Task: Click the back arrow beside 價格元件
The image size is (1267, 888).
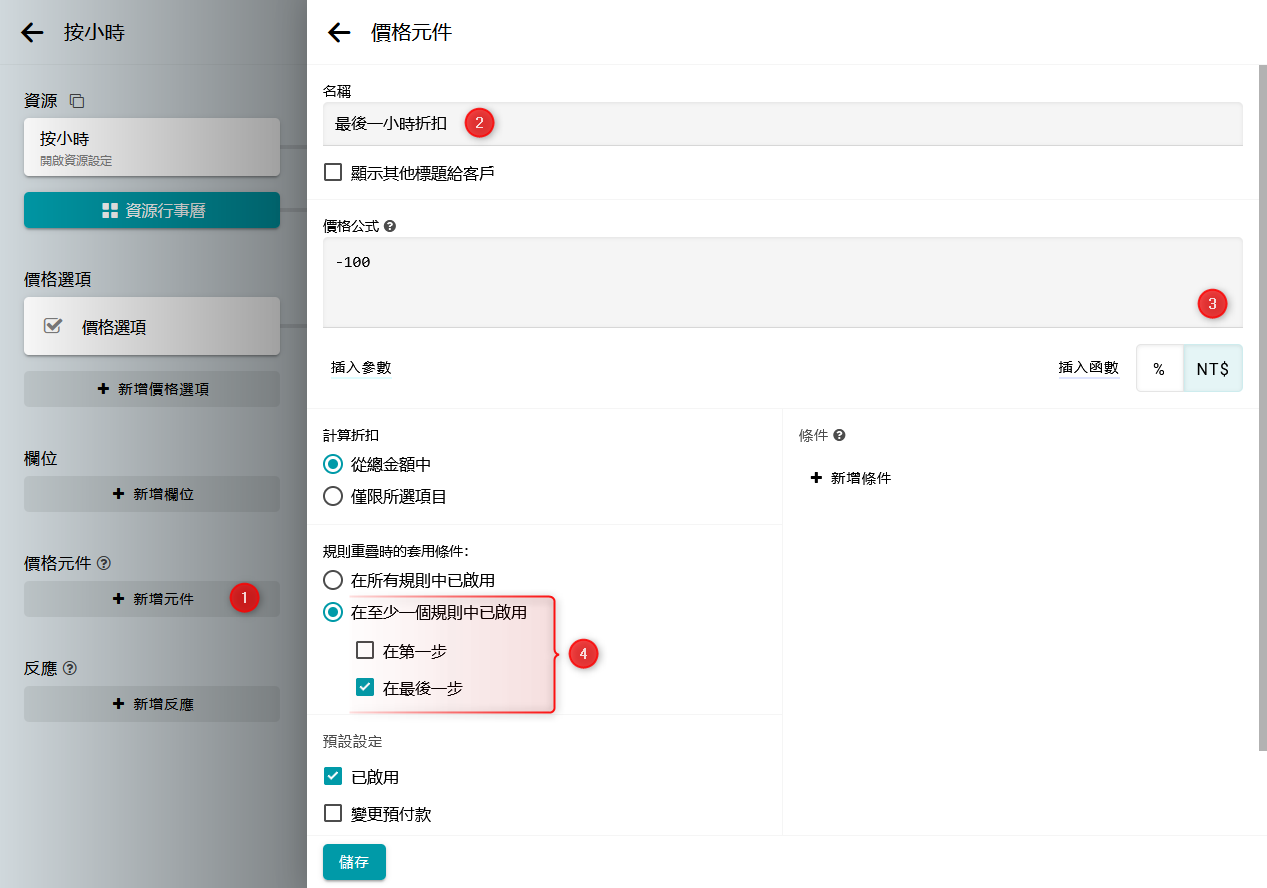Action: pos(339,33)
